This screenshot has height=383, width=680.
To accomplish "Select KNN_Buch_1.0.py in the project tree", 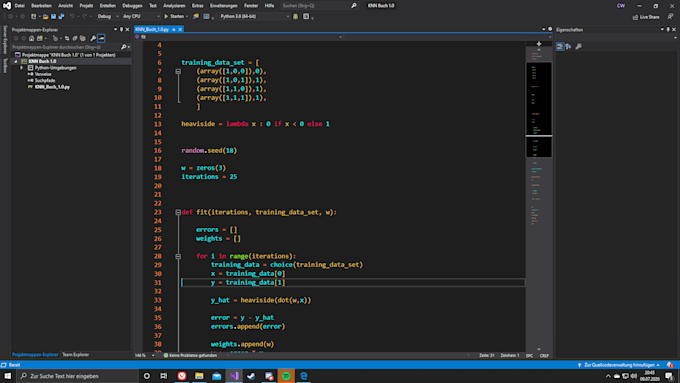I will pyautogui.click(x=52, y=87).
